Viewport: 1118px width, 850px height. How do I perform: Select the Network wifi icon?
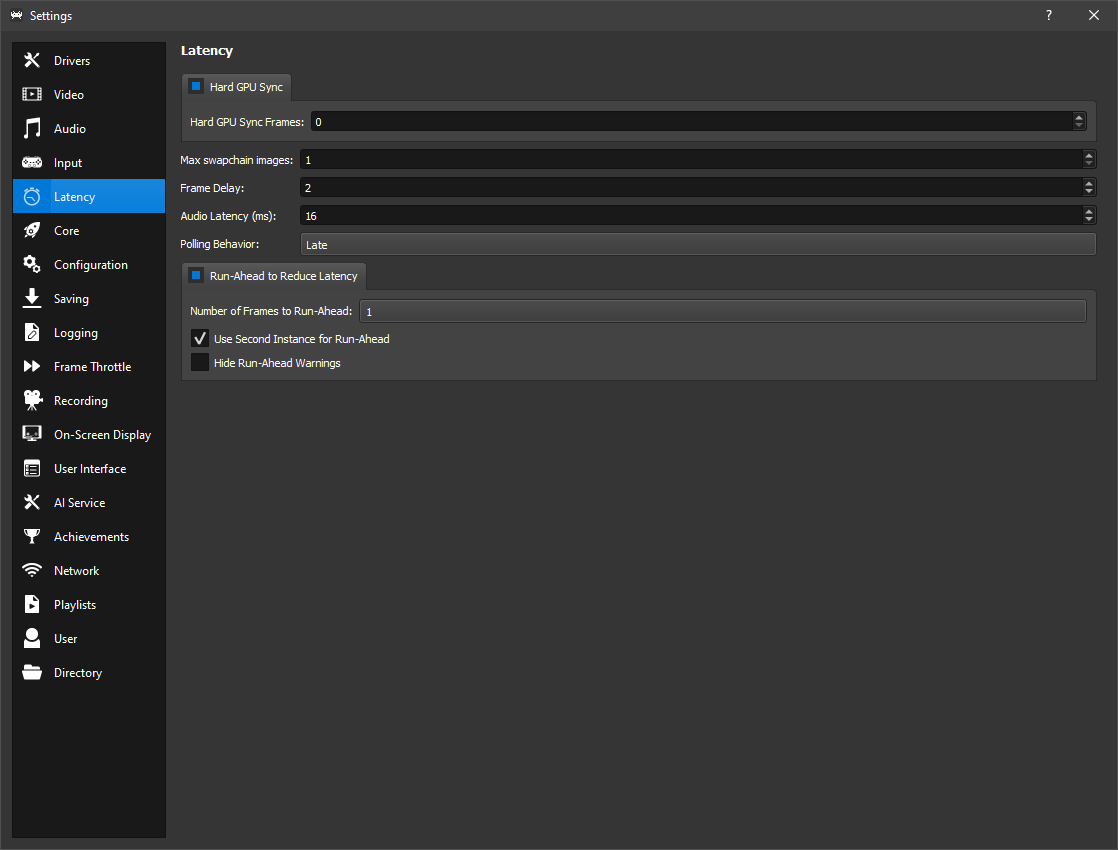(32, 571)
